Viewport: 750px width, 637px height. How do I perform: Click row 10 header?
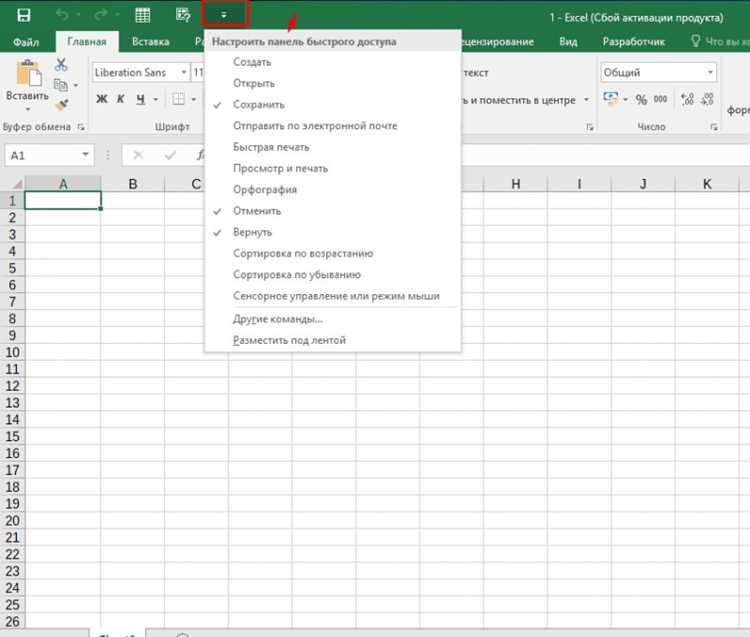click(x=12, y=352)
